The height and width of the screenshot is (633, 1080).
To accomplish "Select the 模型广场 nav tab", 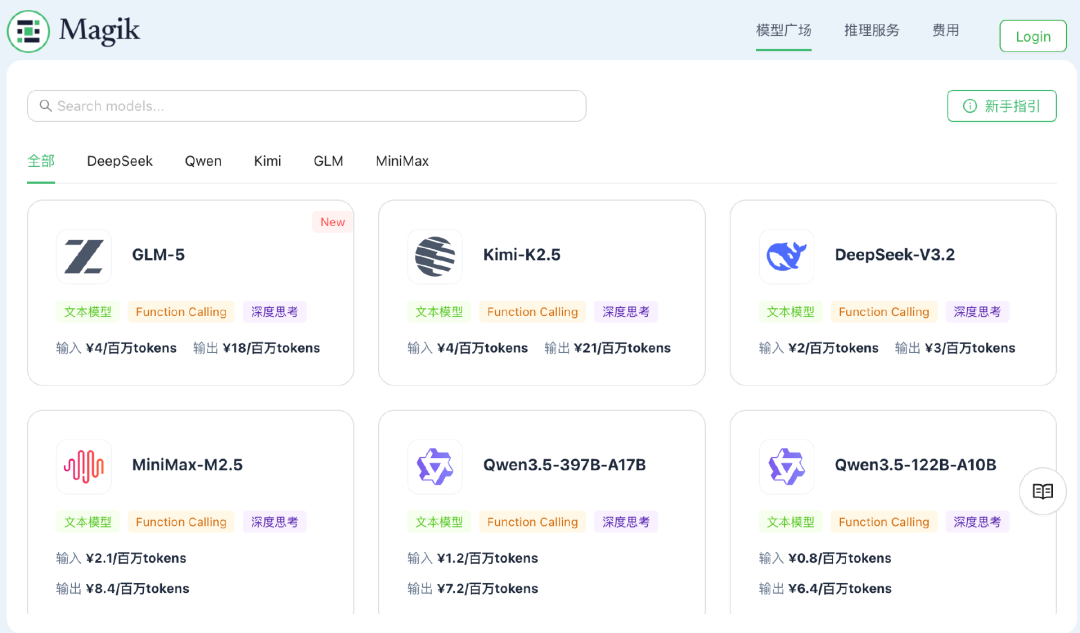I will (783, 31).
